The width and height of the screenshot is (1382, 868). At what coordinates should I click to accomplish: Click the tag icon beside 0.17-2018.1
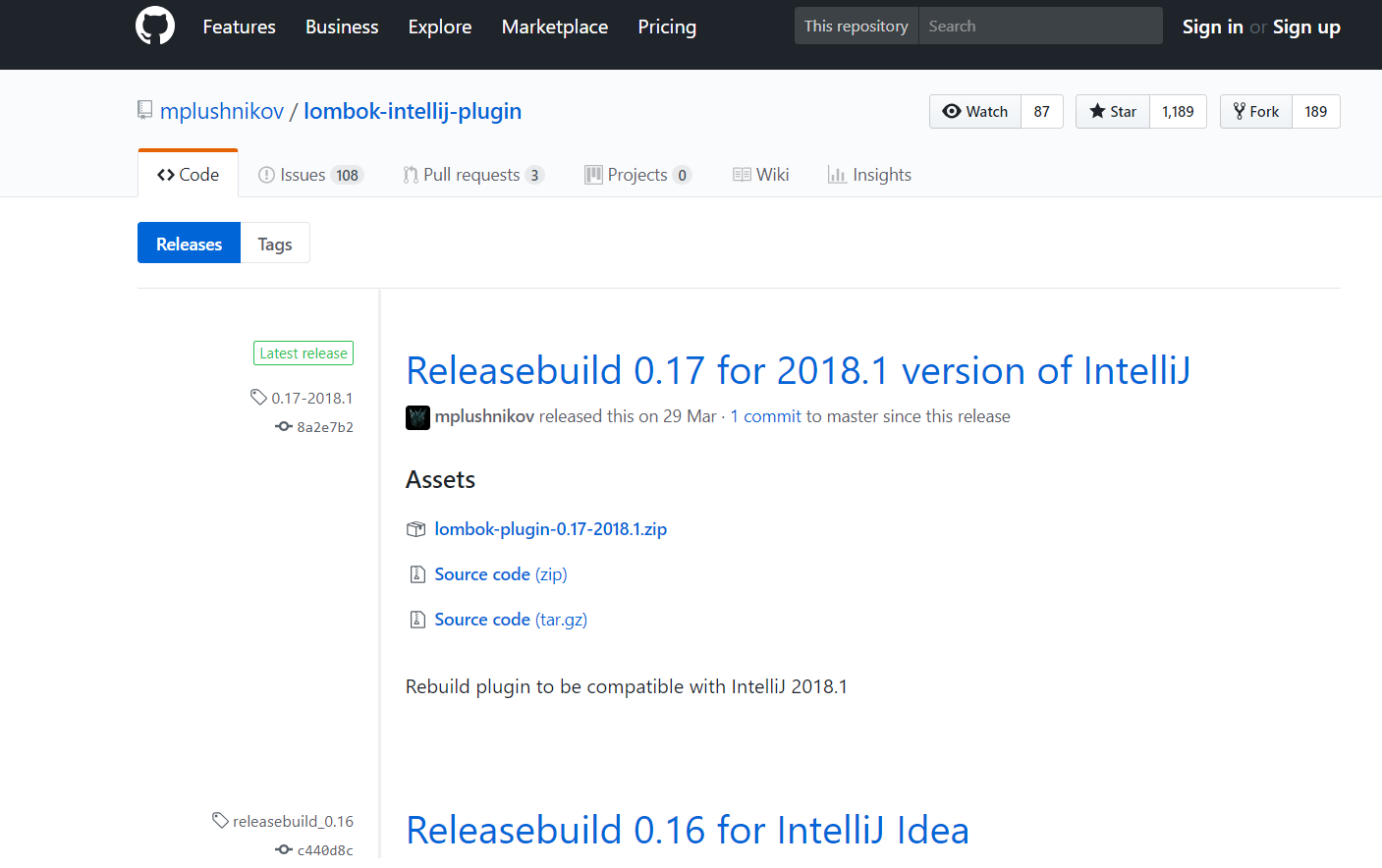pyautogui.click(x=258, y=398)
